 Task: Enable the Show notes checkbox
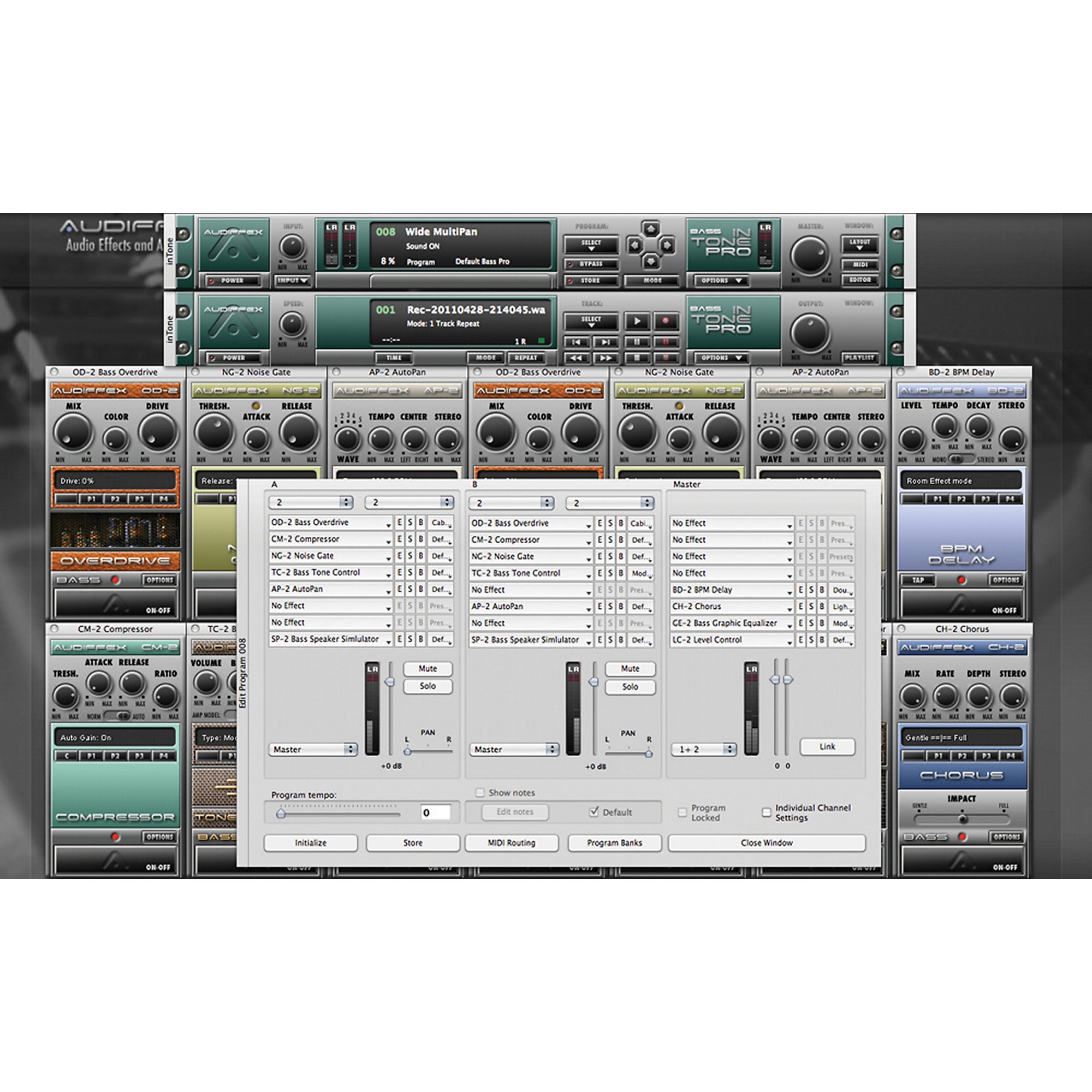click(480, 792)
